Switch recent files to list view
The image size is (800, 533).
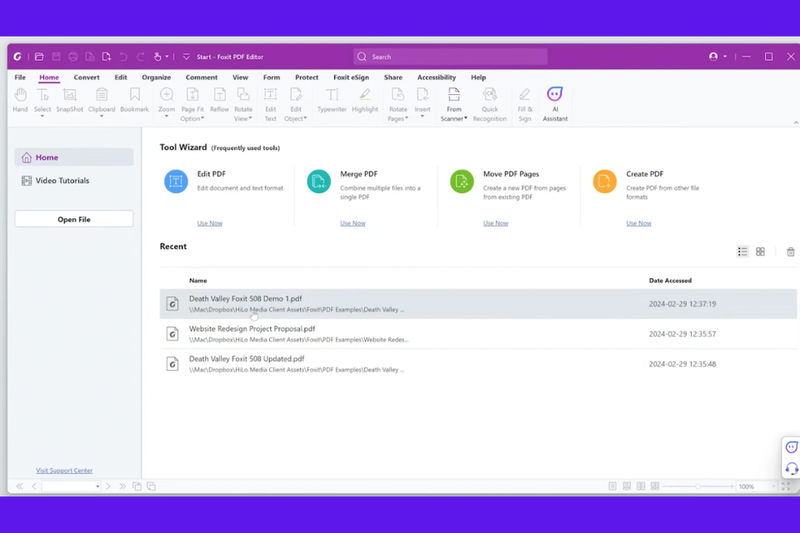[742, 251]
